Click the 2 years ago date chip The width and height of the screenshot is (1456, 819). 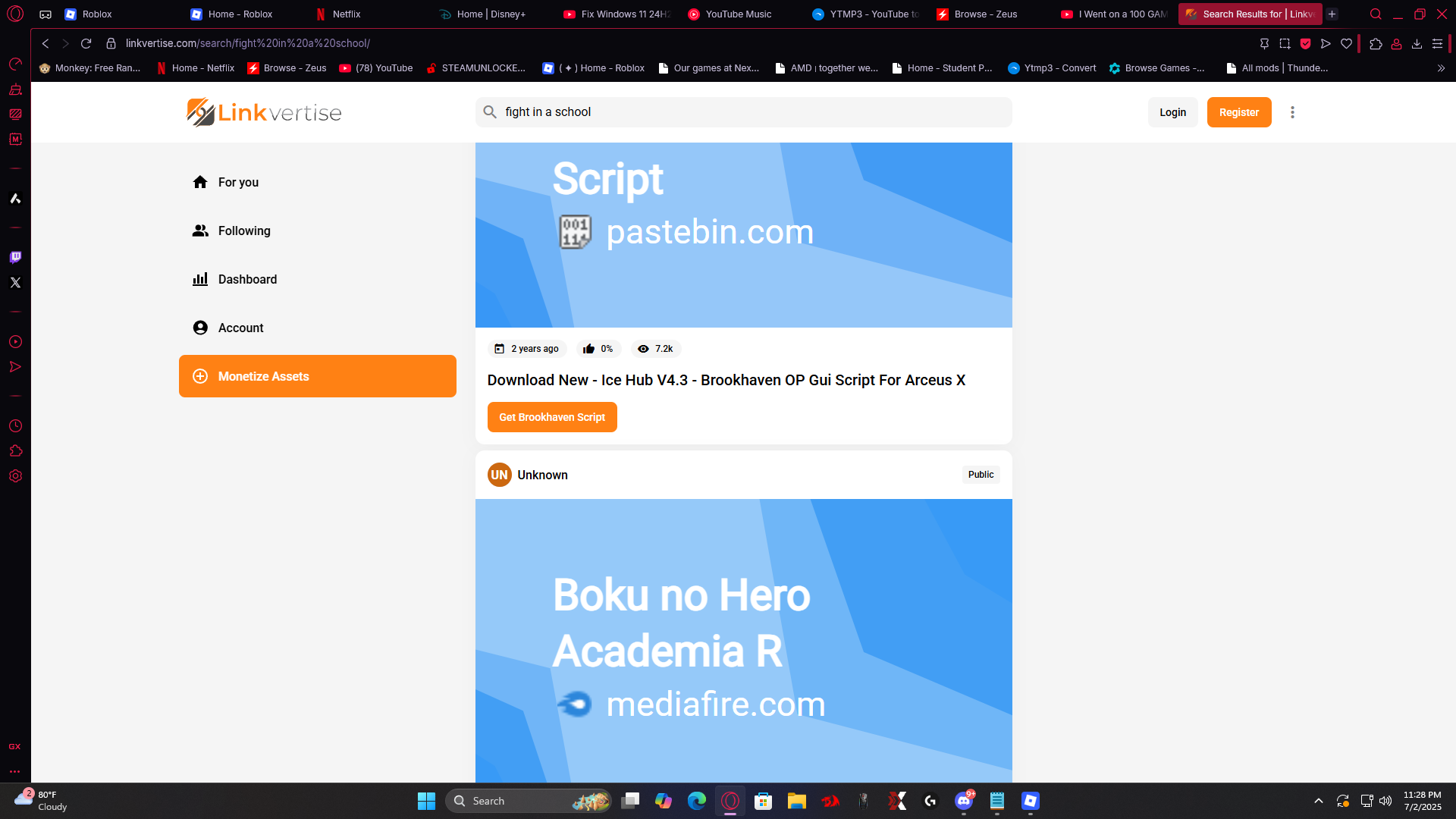pos(527,349)
